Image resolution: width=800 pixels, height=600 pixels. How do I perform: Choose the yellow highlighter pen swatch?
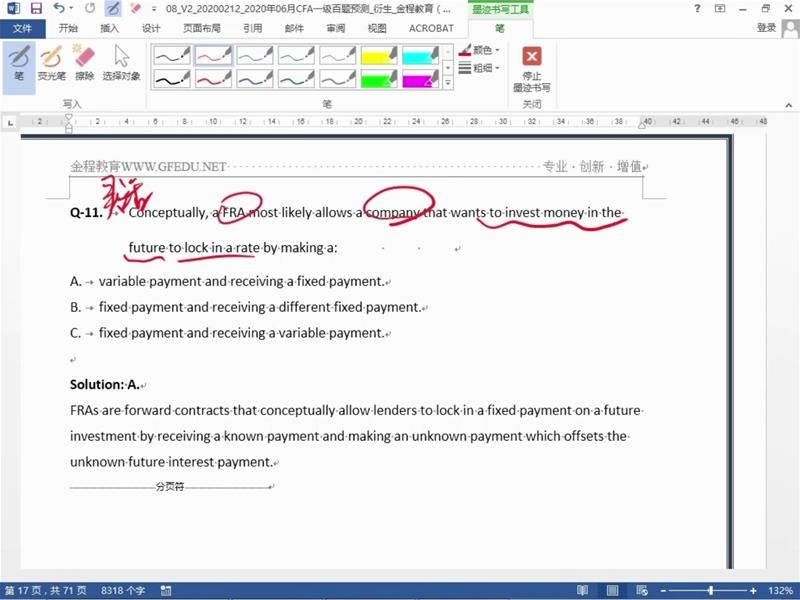pos(379,55)
